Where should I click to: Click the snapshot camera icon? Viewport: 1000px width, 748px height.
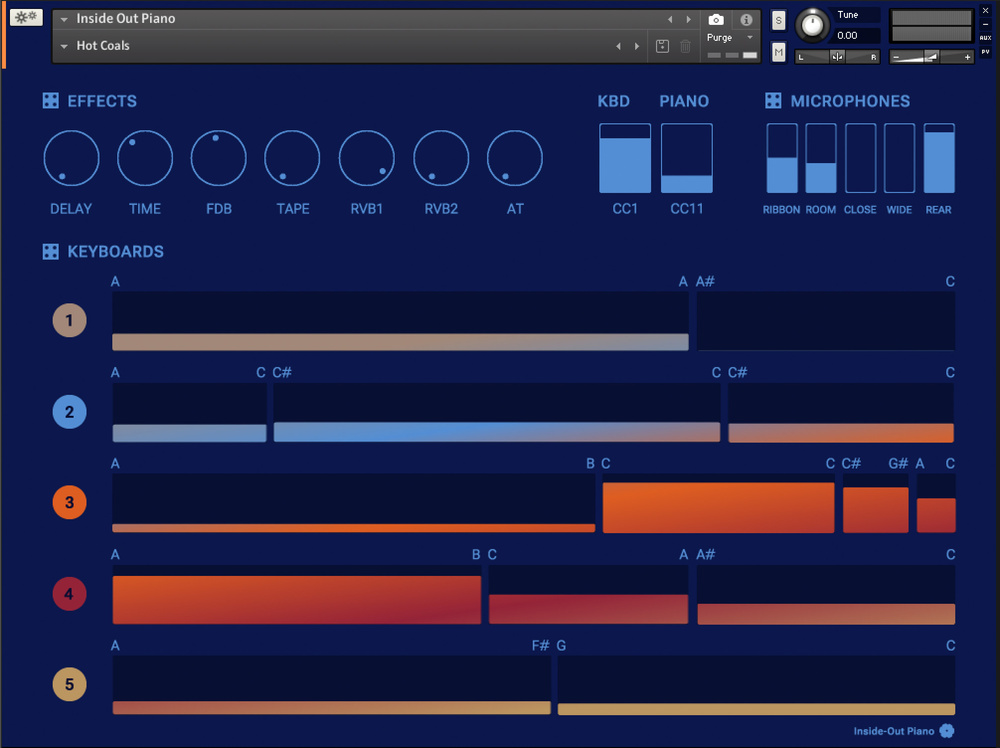pyautogui.click(x=716, y=20)
